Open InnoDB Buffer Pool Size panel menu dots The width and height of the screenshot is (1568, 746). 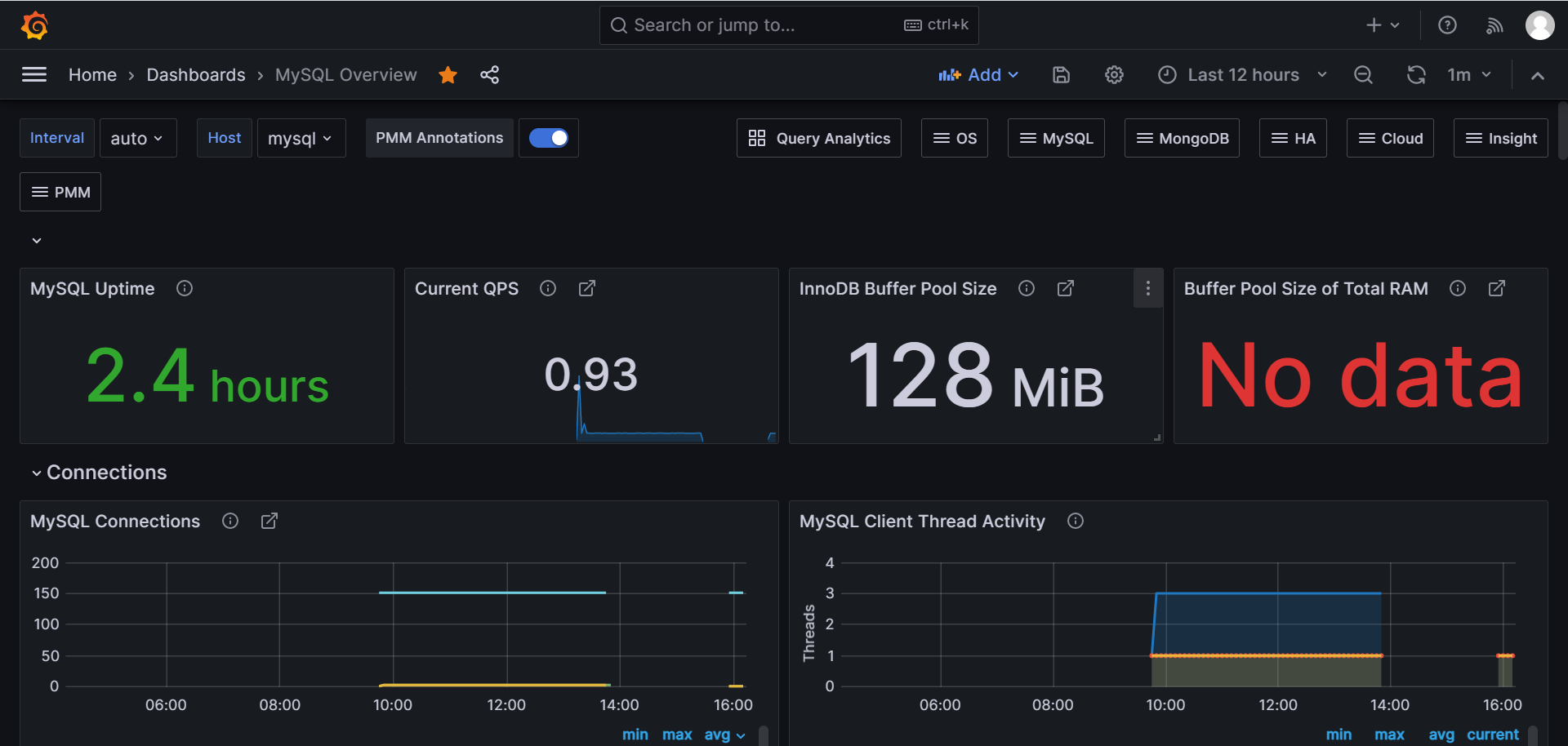[x=1147, y=288]
